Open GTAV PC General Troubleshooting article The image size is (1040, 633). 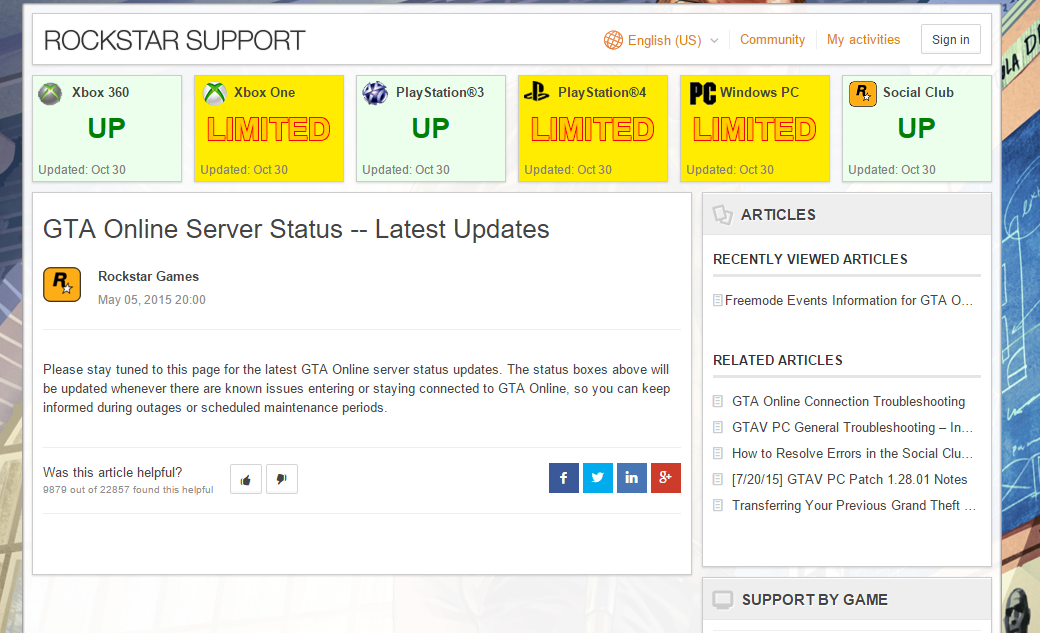click(x=852, y=427)
